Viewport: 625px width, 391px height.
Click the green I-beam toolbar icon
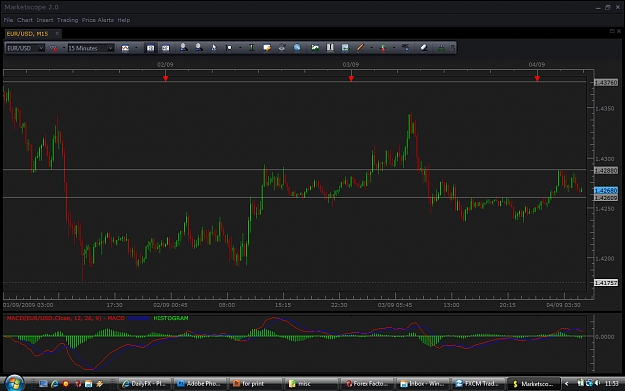point(251,48)
